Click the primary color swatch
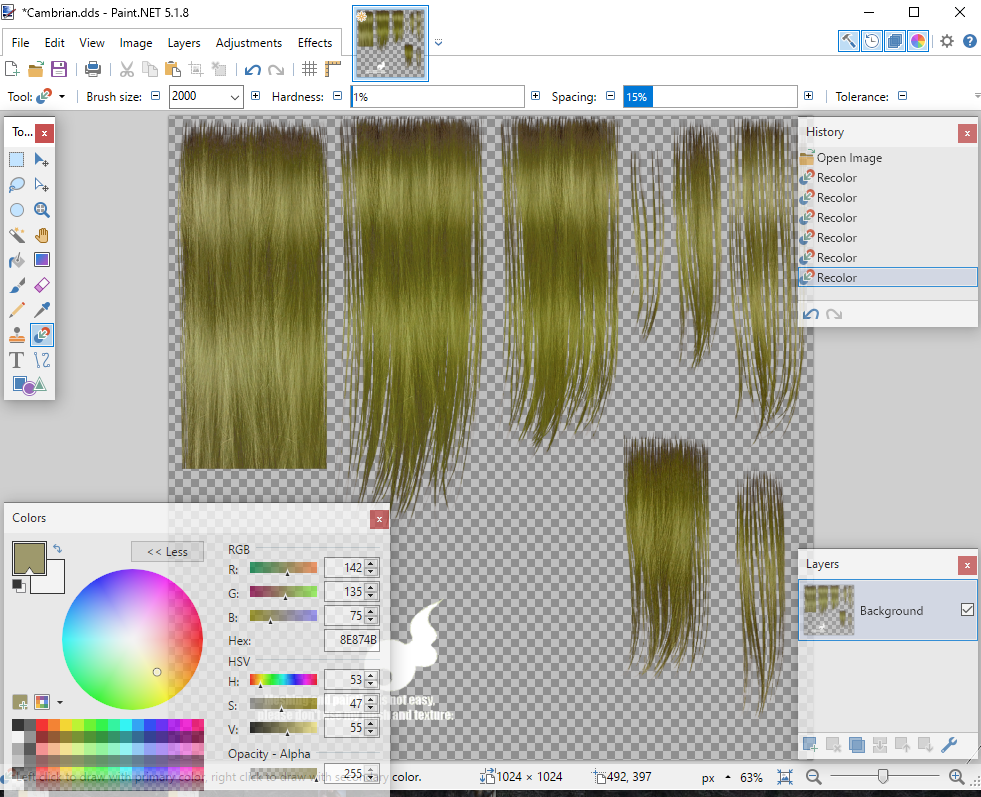The width and height of the screenshot is (981, 797). point(29,558)
